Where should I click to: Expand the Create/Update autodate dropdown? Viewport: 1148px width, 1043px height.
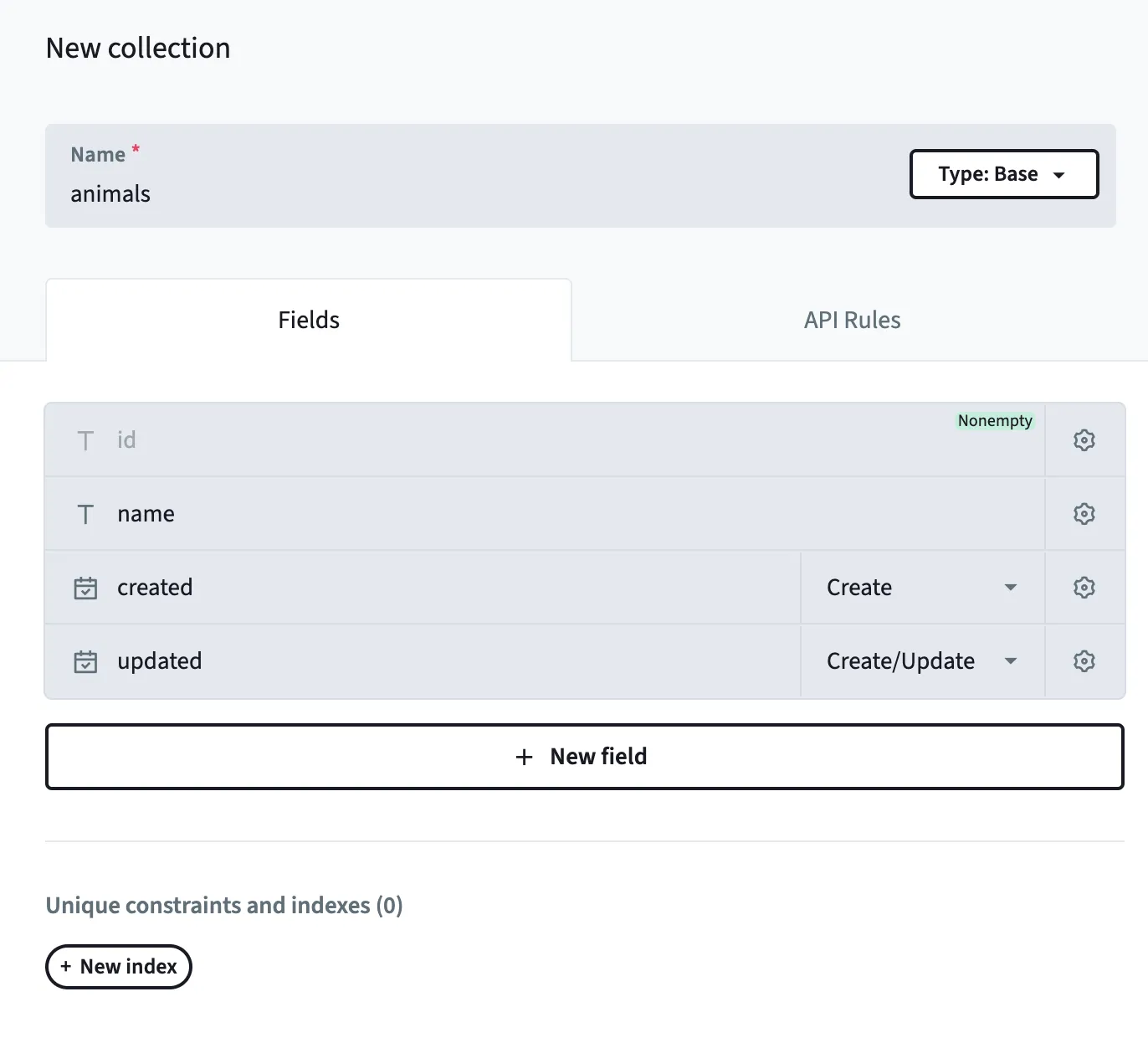click(x=921, y=661)
